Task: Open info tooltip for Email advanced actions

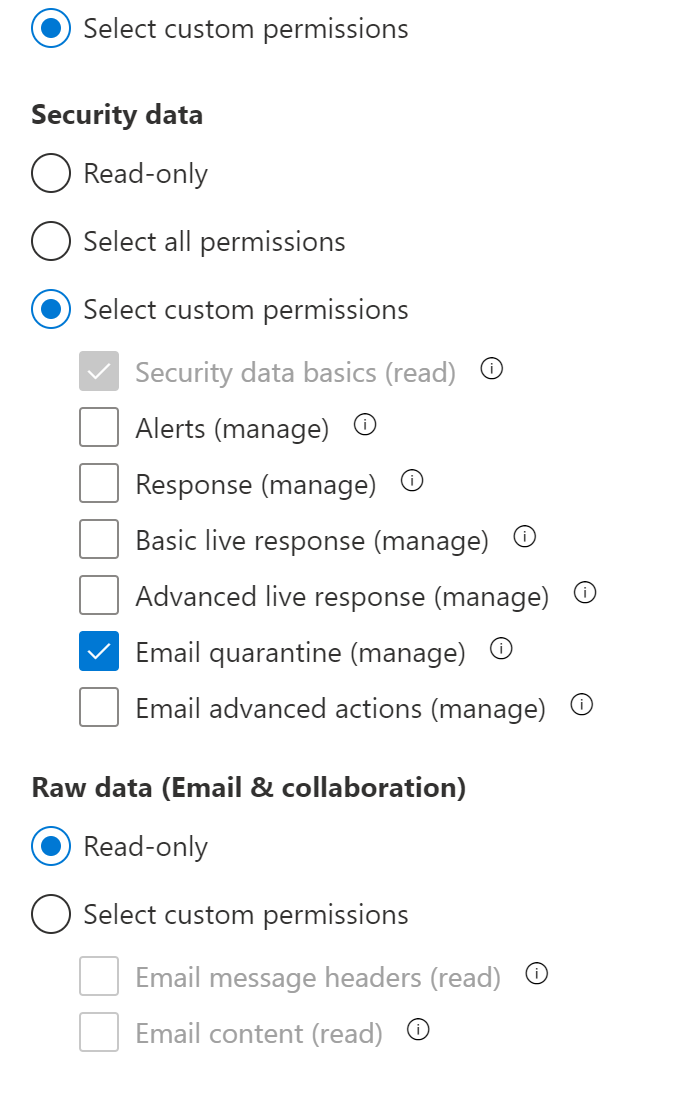Action: [x=581, y=705]
